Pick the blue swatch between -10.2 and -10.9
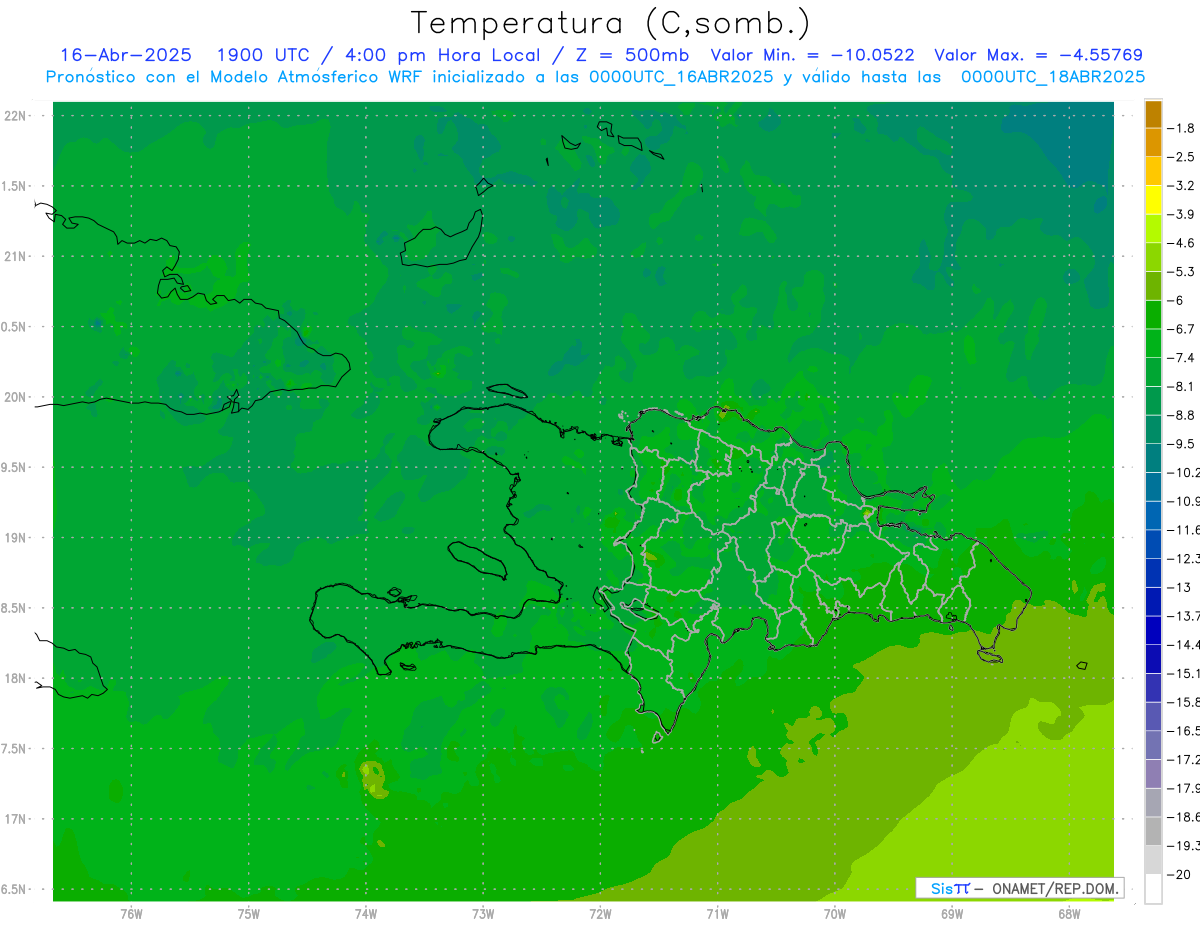Viewport: 1200px width, 927px height. (1153, 487)
